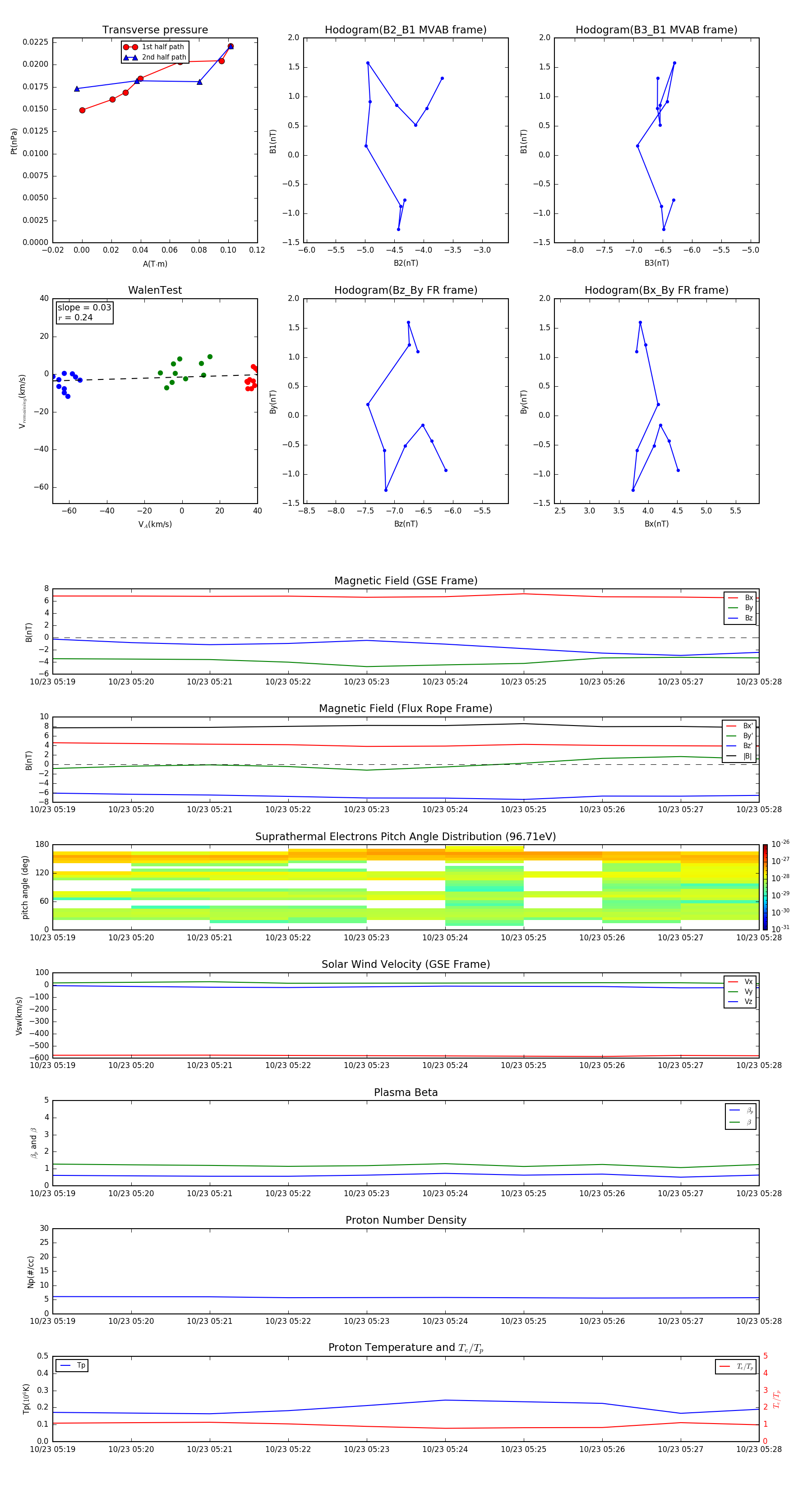
Task: Click the pitch angle colorbar
Action: tap(765, 887)
